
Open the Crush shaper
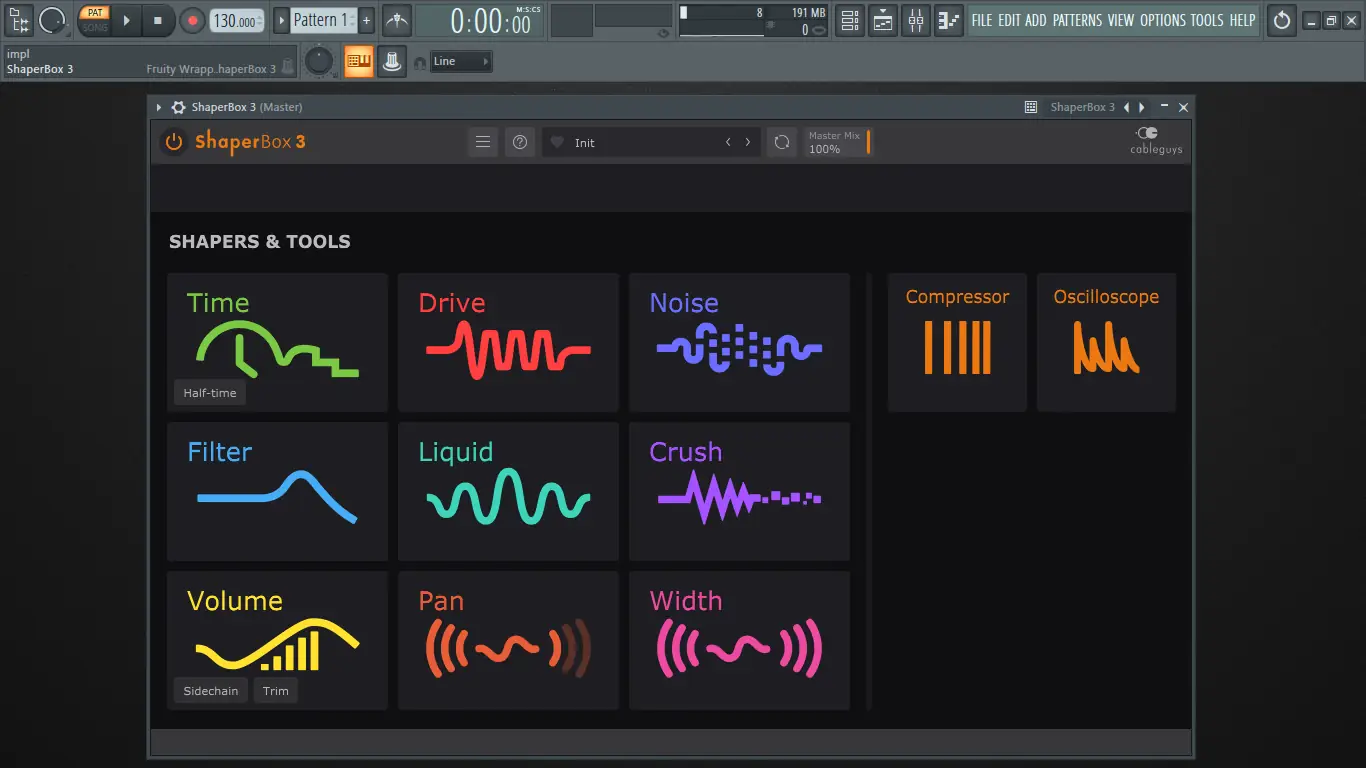pyautogui.click(x=739, y=491)
